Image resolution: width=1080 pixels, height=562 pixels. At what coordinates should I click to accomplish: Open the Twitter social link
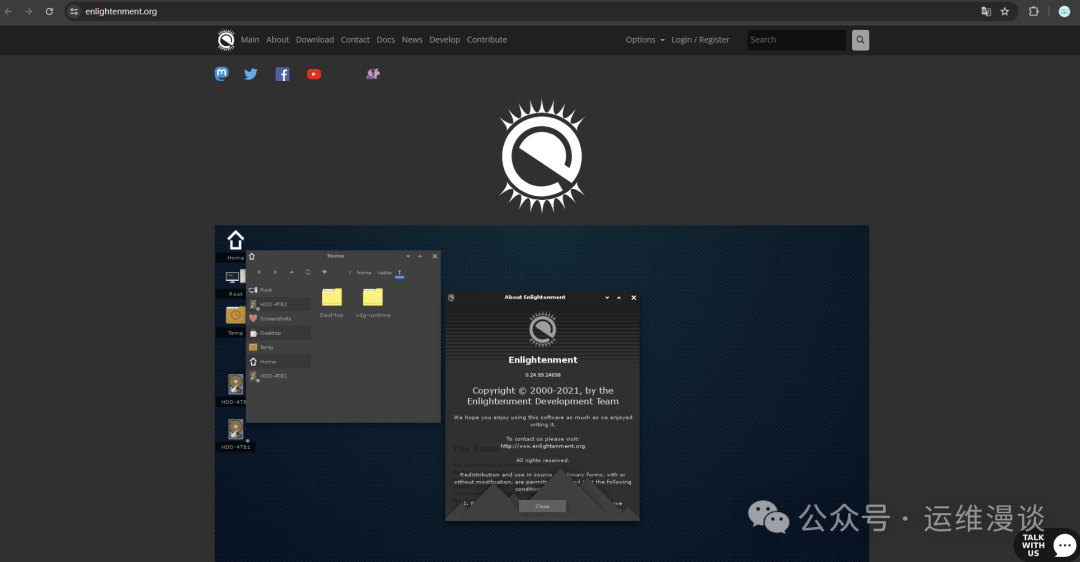[x=251, y=74]
